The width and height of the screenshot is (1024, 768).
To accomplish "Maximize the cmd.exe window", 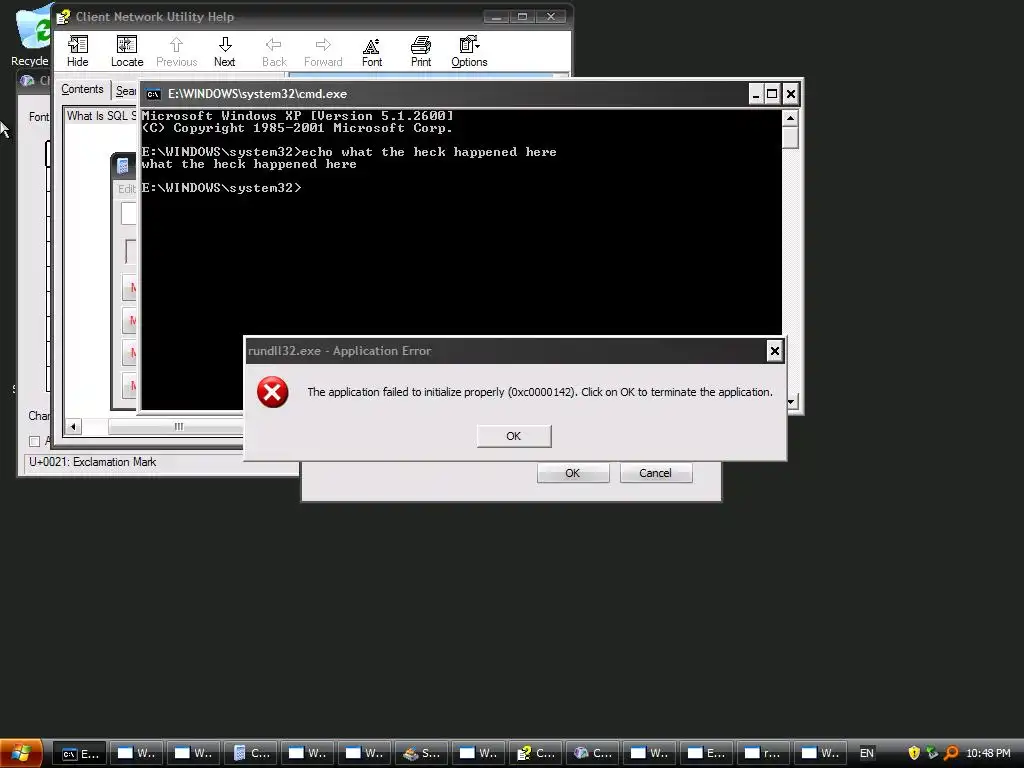I will click(773, 94).
